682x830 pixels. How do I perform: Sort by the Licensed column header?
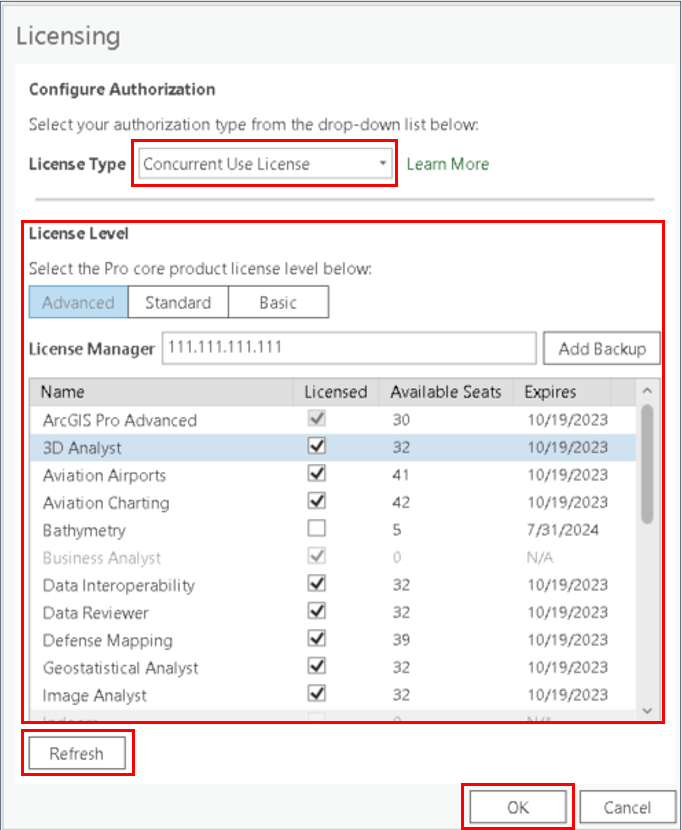click(x=336, y=392)
